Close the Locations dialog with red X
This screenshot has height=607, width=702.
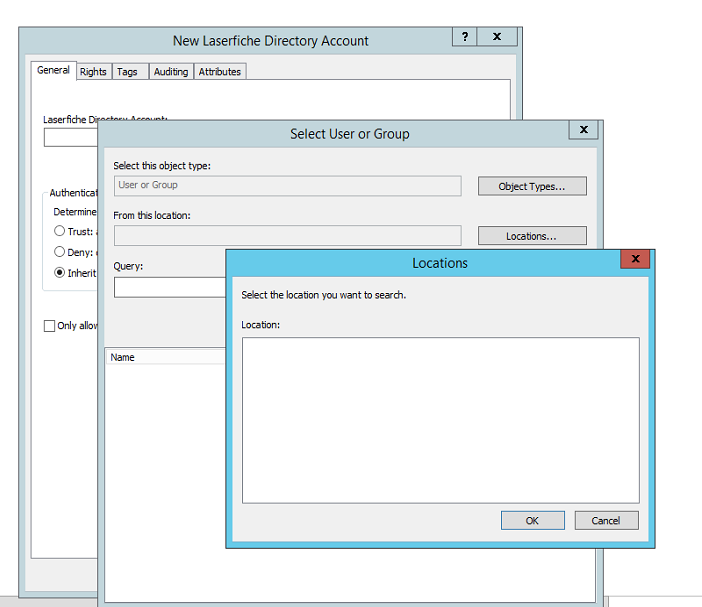point(635,259)
